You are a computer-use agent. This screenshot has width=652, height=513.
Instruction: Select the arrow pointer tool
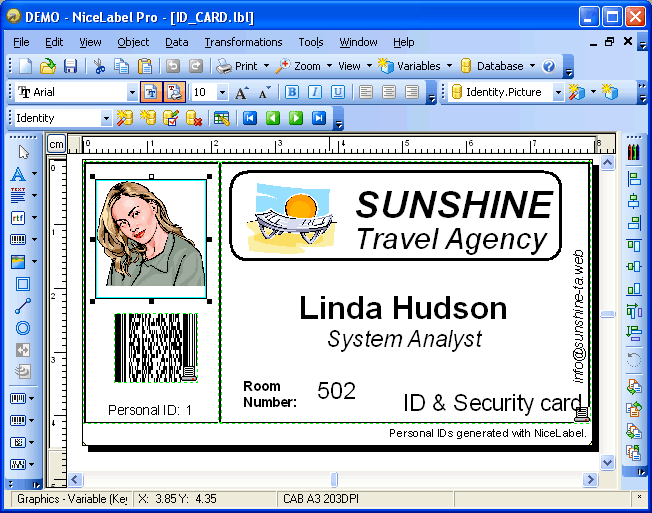click(23, 152)
